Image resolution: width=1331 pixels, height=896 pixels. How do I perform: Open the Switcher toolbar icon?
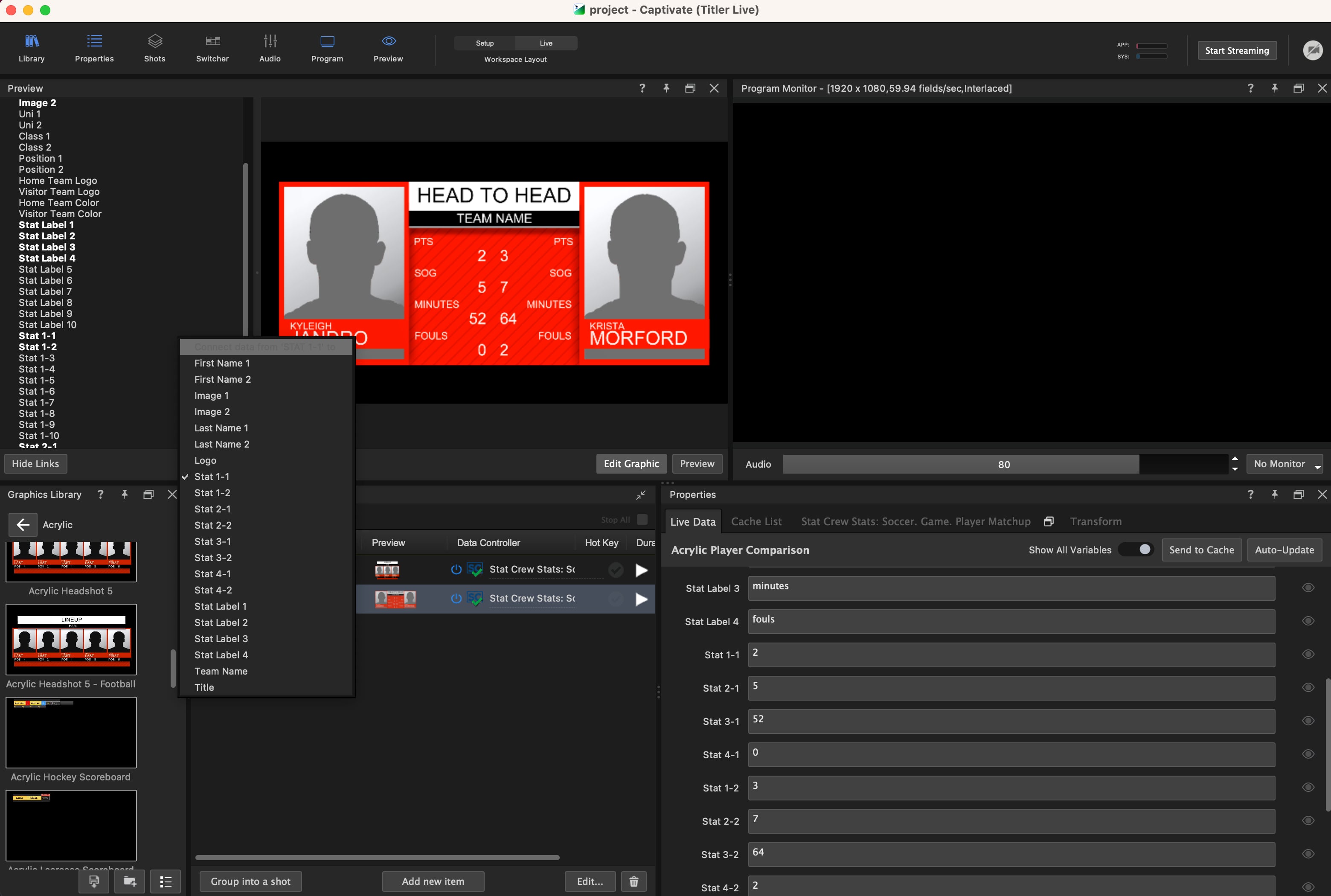click(x=212, y=48)
